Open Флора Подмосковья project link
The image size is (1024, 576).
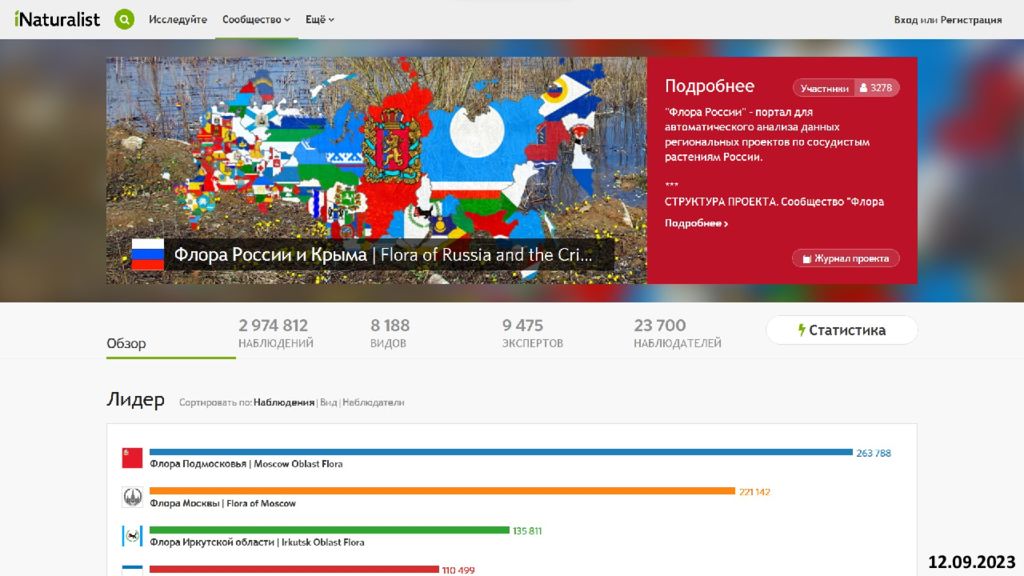point(246,464)
